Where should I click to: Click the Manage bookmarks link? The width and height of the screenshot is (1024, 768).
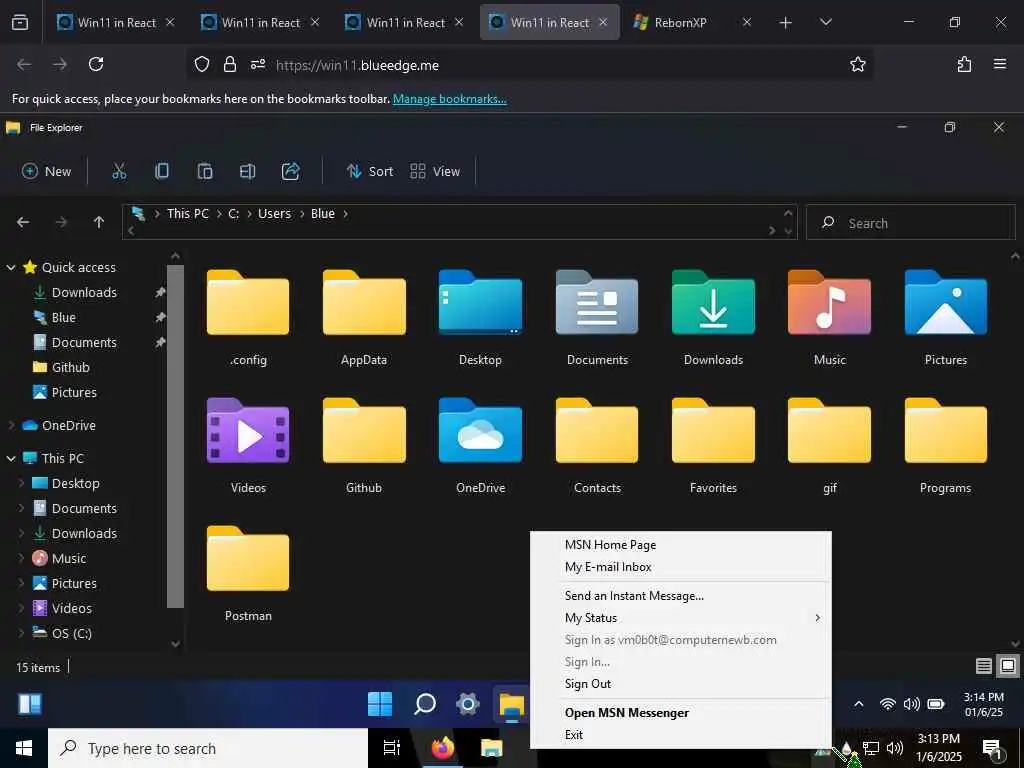click(449, 99)
